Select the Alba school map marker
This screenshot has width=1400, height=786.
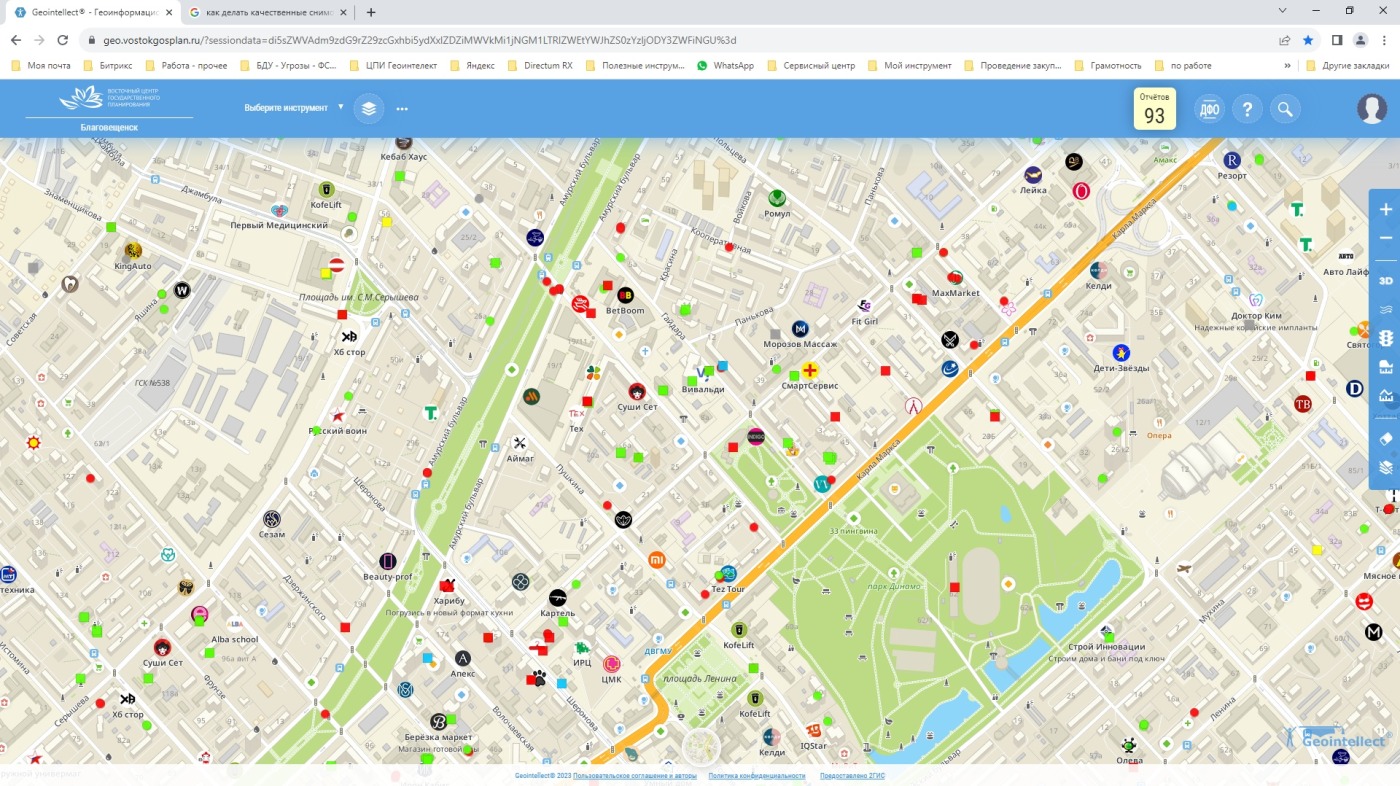(236, 624)
